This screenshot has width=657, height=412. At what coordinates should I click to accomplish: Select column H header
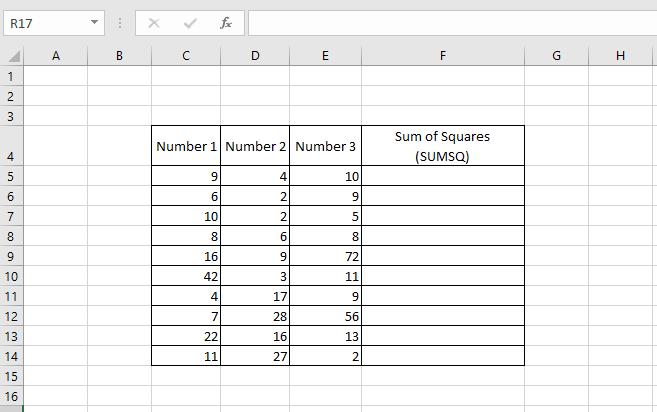coord(620,56)
